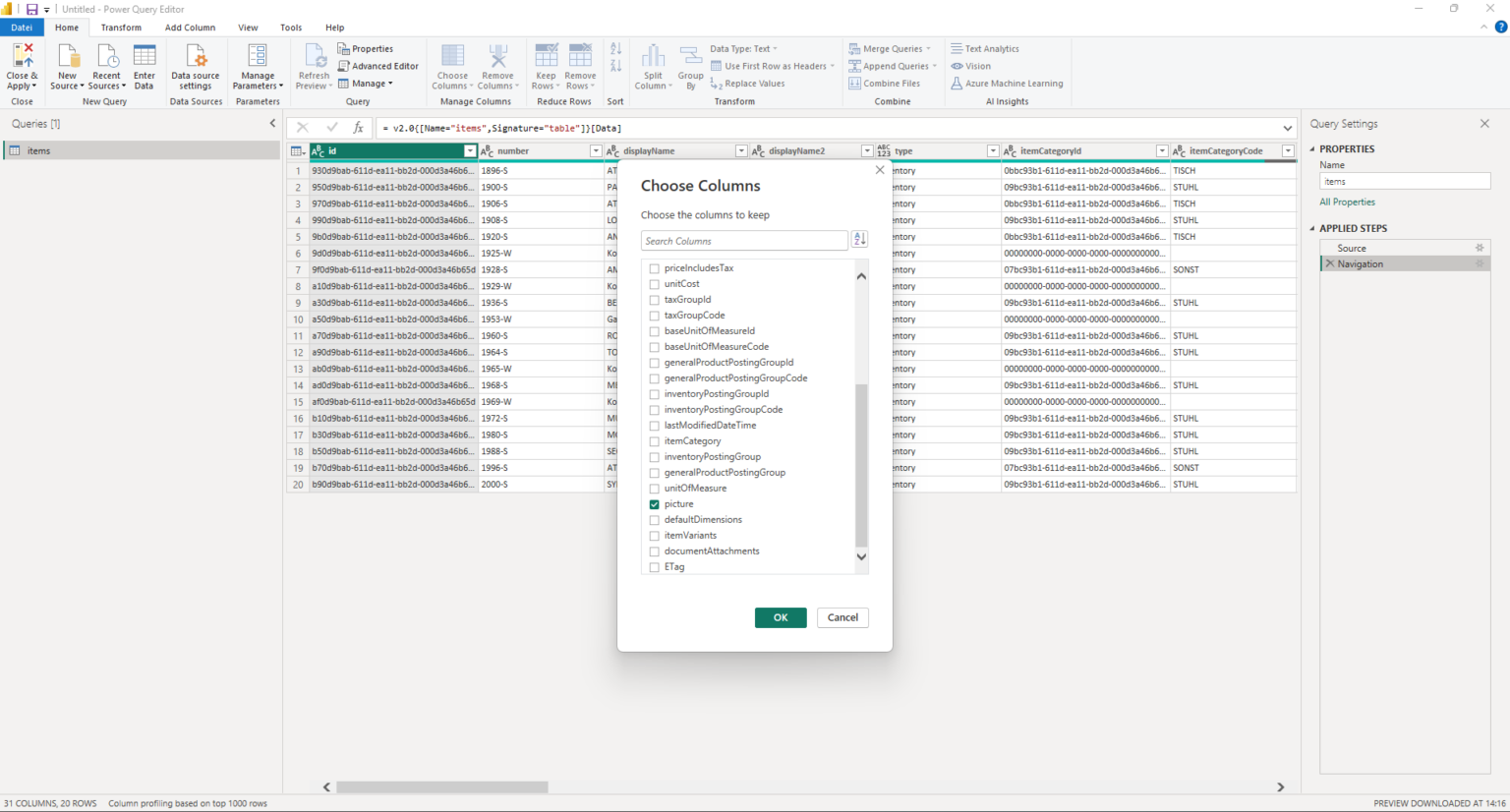Click OK in Choose Columns dialog

tap(780, 617)
